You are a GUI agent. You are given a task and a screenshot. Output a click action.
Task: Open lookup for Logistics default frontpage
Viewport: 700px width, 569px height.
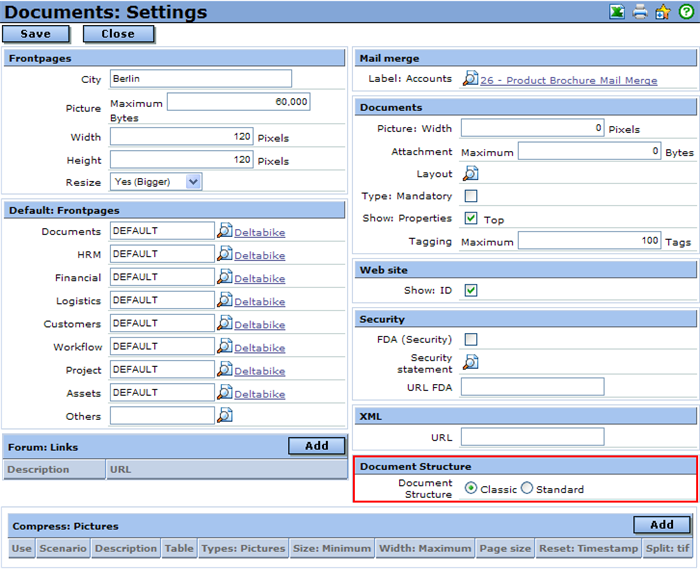(x=225, y=300)
